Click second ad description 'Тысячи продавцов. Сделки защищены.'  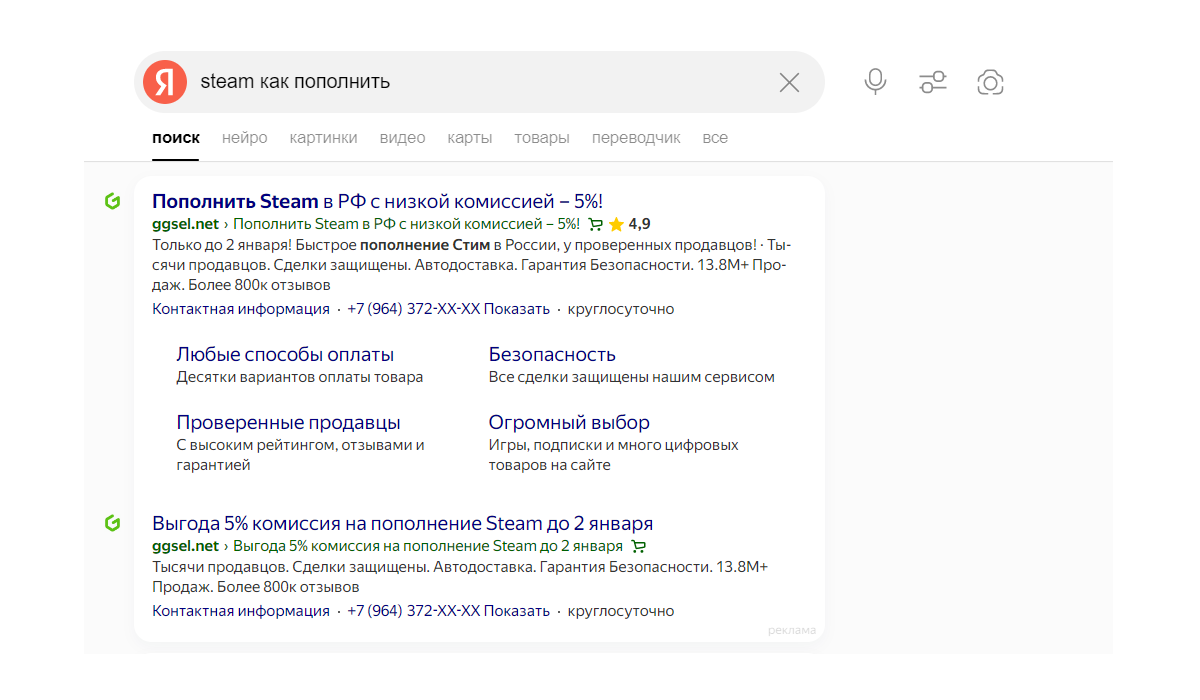click(x=289, y=567)
